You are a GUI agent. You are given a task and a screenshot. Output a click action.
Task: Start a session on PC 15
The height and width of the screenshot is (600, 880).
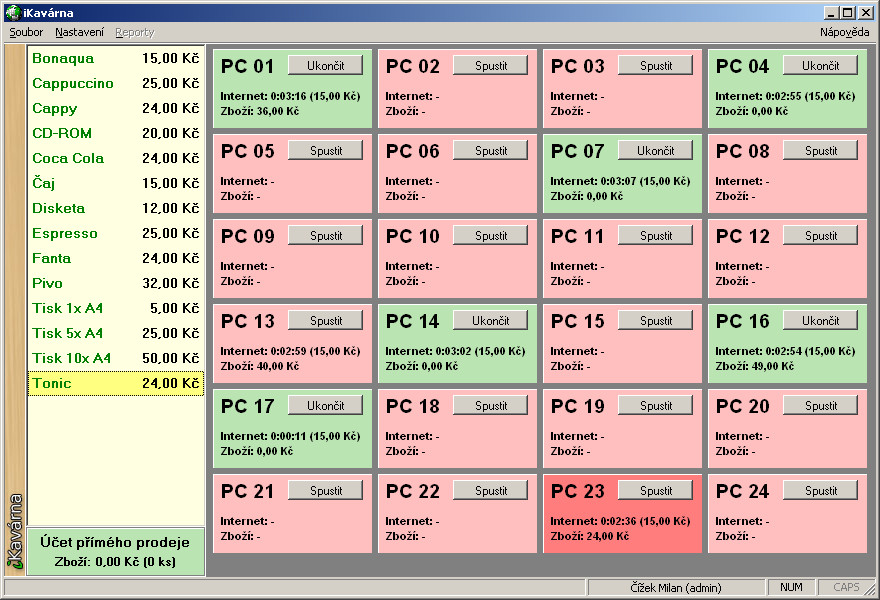[x=656, y=320]
